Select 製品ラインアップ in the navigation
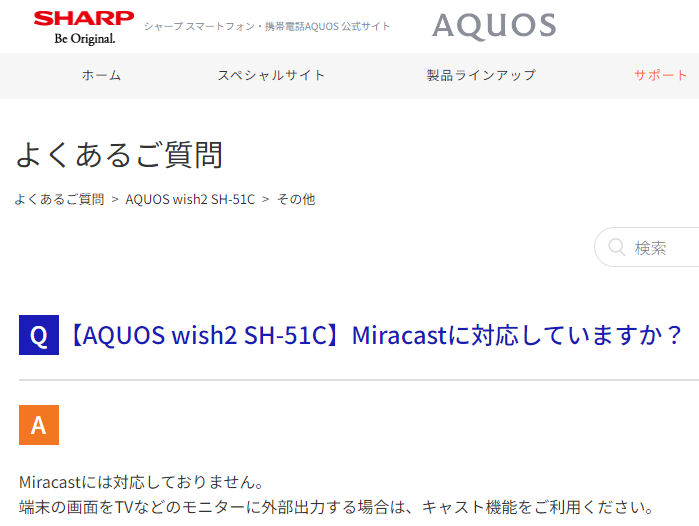The image size is (699, 526). [481, 75]
